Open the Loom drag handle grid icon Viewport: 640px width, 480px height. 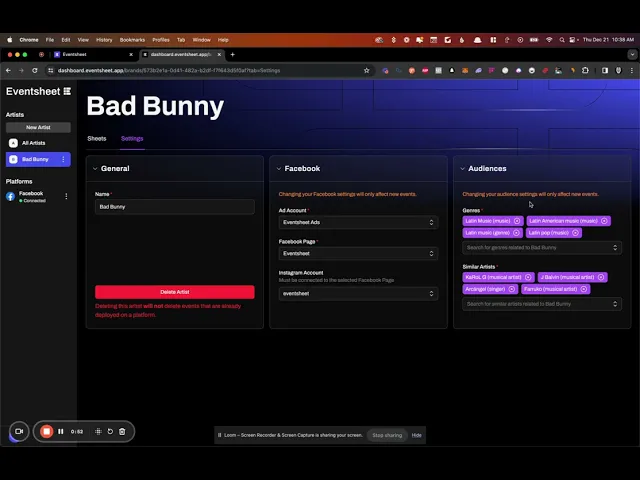pyautogui.click(x=98, y=431)
